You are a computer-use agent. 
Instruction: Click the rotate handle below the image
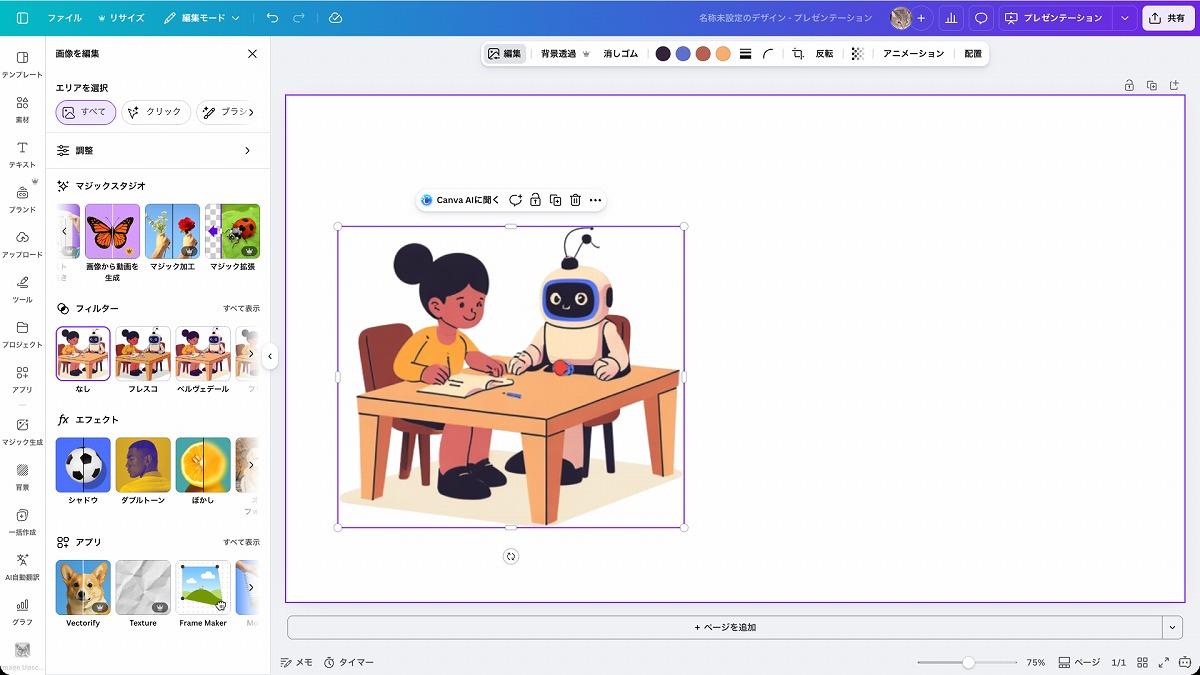[x=511, y=556]
